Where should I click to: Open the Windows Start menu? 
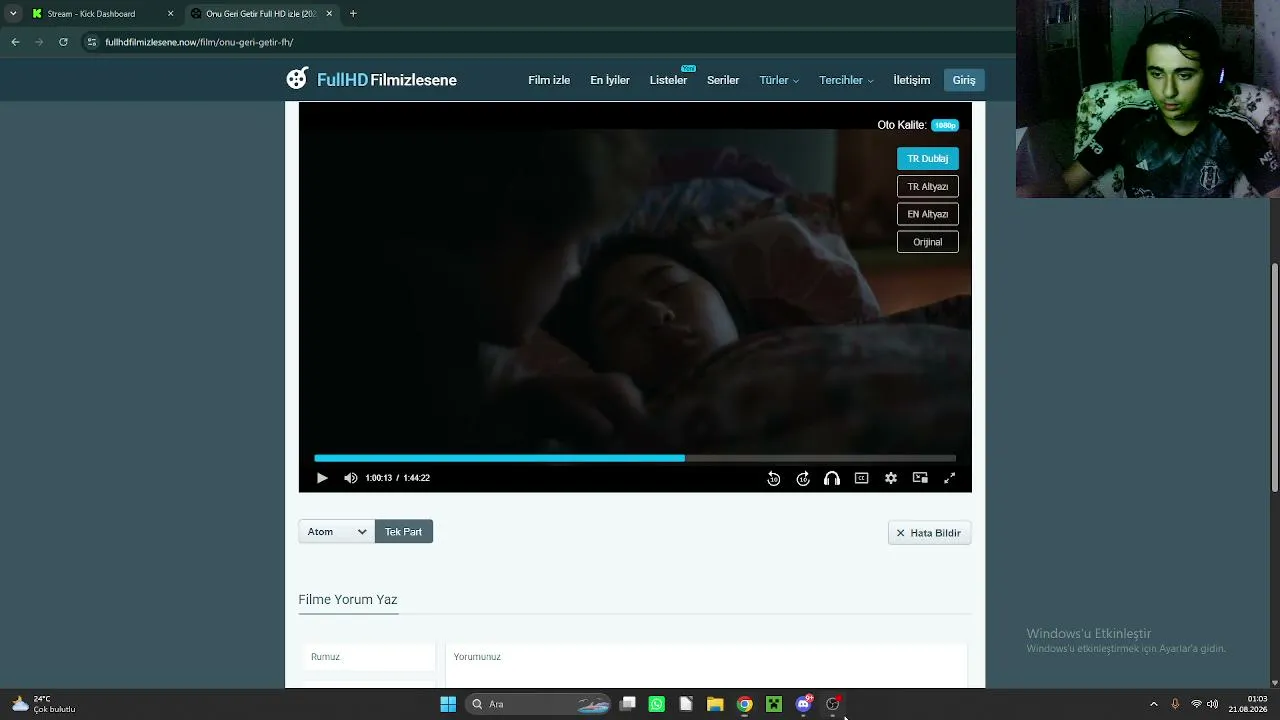[x=448, y=704]
